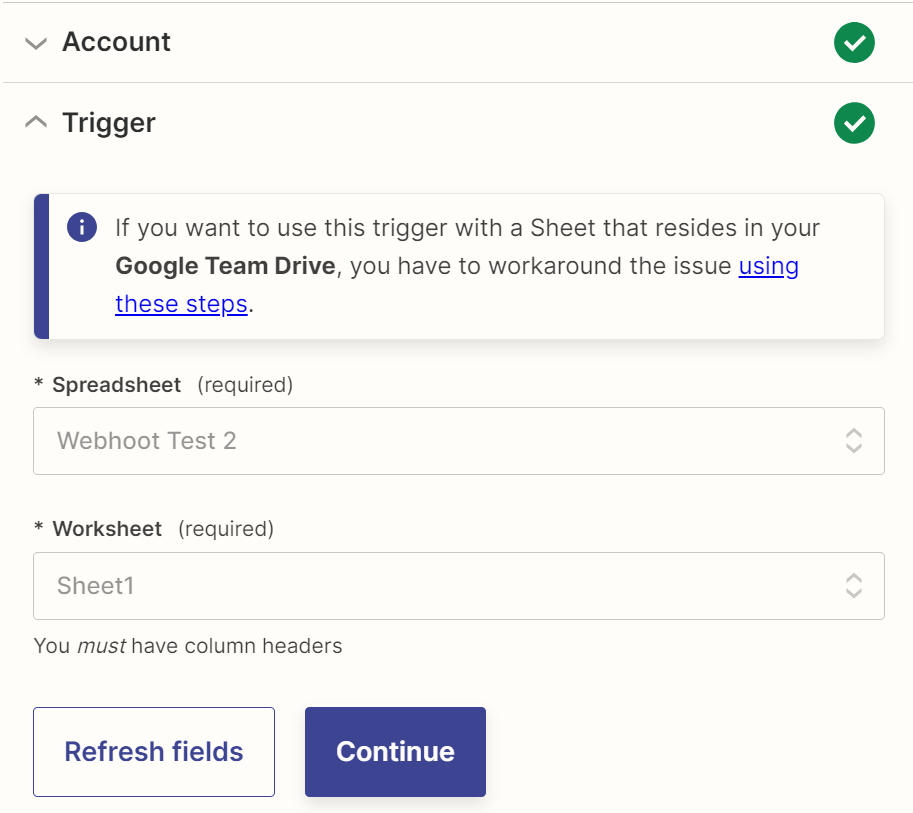The width and height of the screenshot is (913, 813).
Task: Collapse the Trigger section using its chevron
Action: coord(36,123)
